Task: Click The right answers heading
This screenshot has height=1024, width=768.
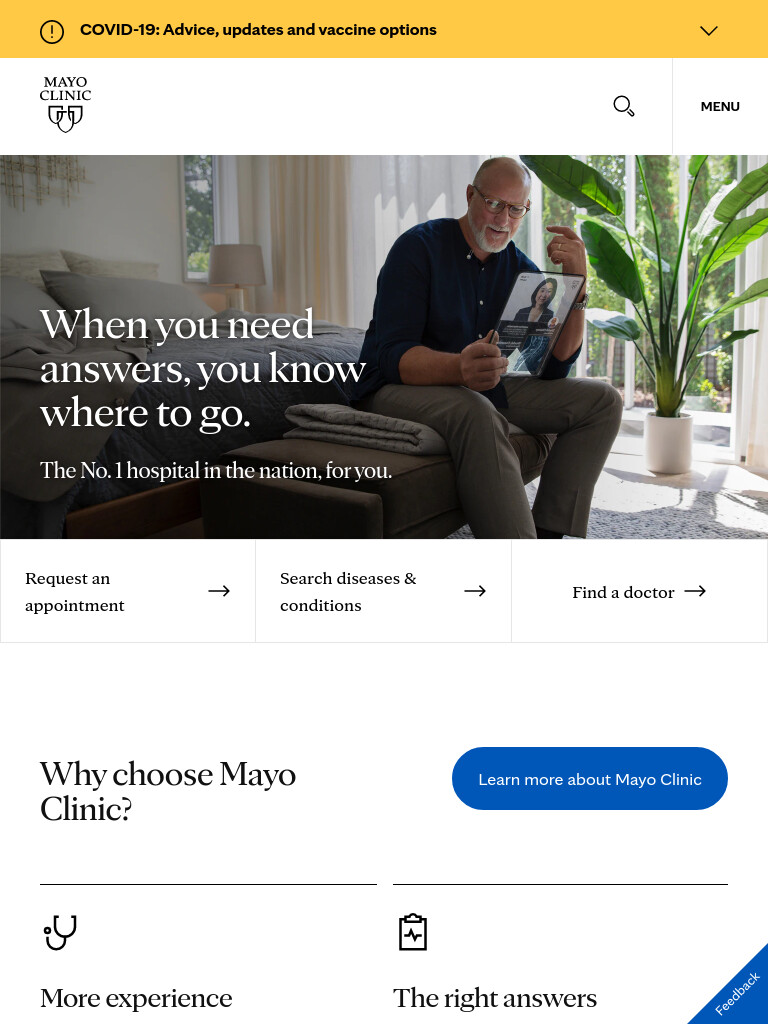Action: point(495,999)
